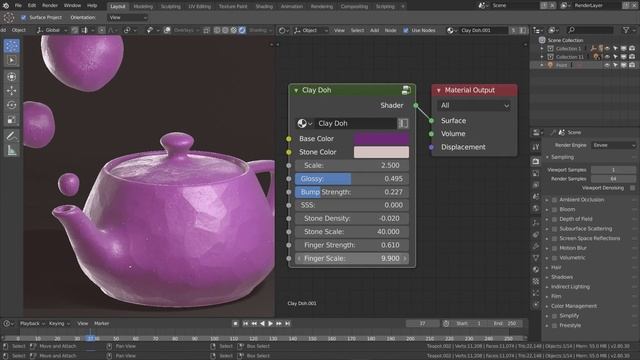The height and width of the screenshot is (360, 640).
Task: Open the Window menu
Action: click(72, 6)
